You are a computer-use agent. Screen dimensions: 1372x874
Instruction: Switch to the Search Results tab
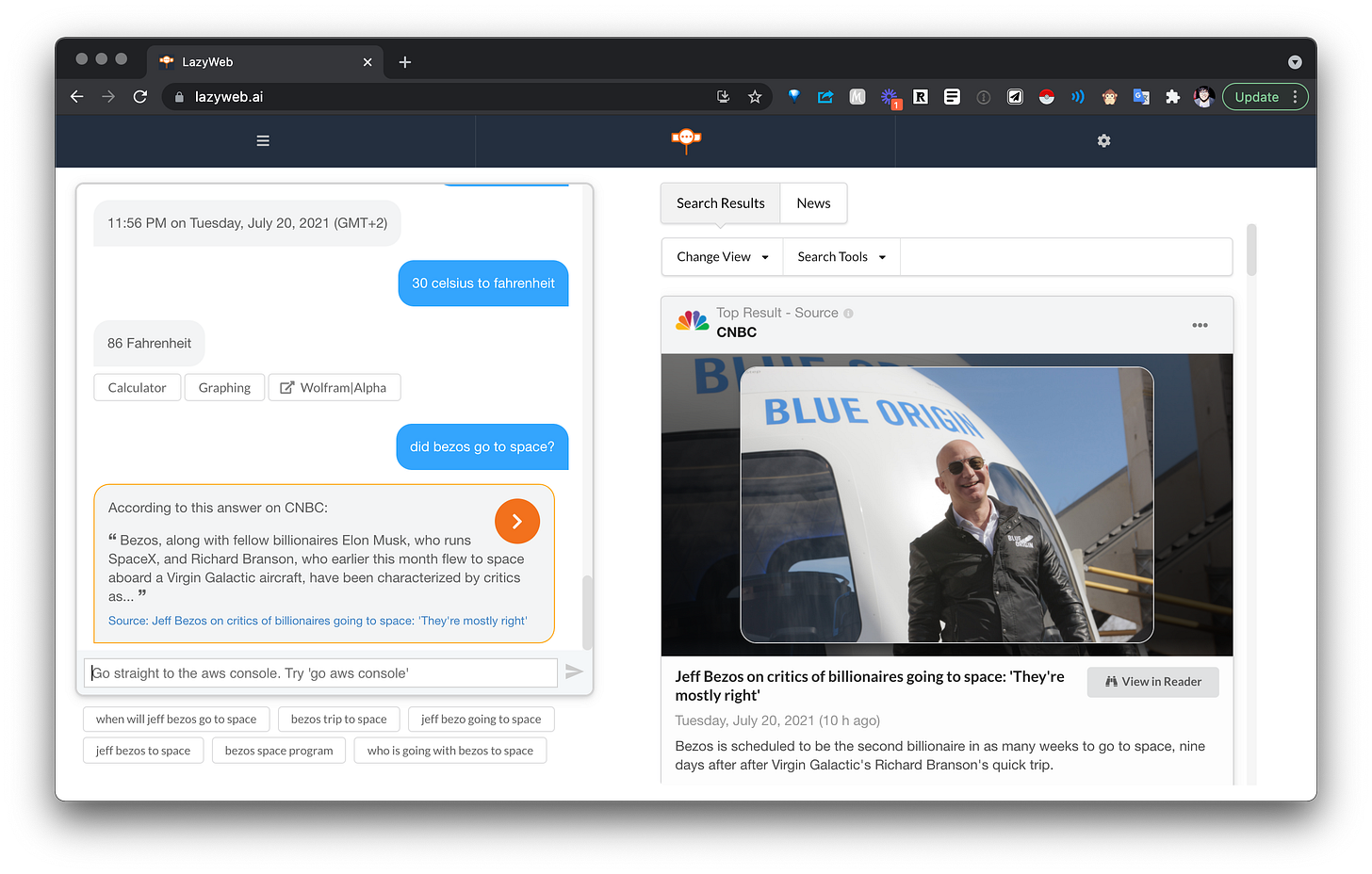[x=721, y=203]
